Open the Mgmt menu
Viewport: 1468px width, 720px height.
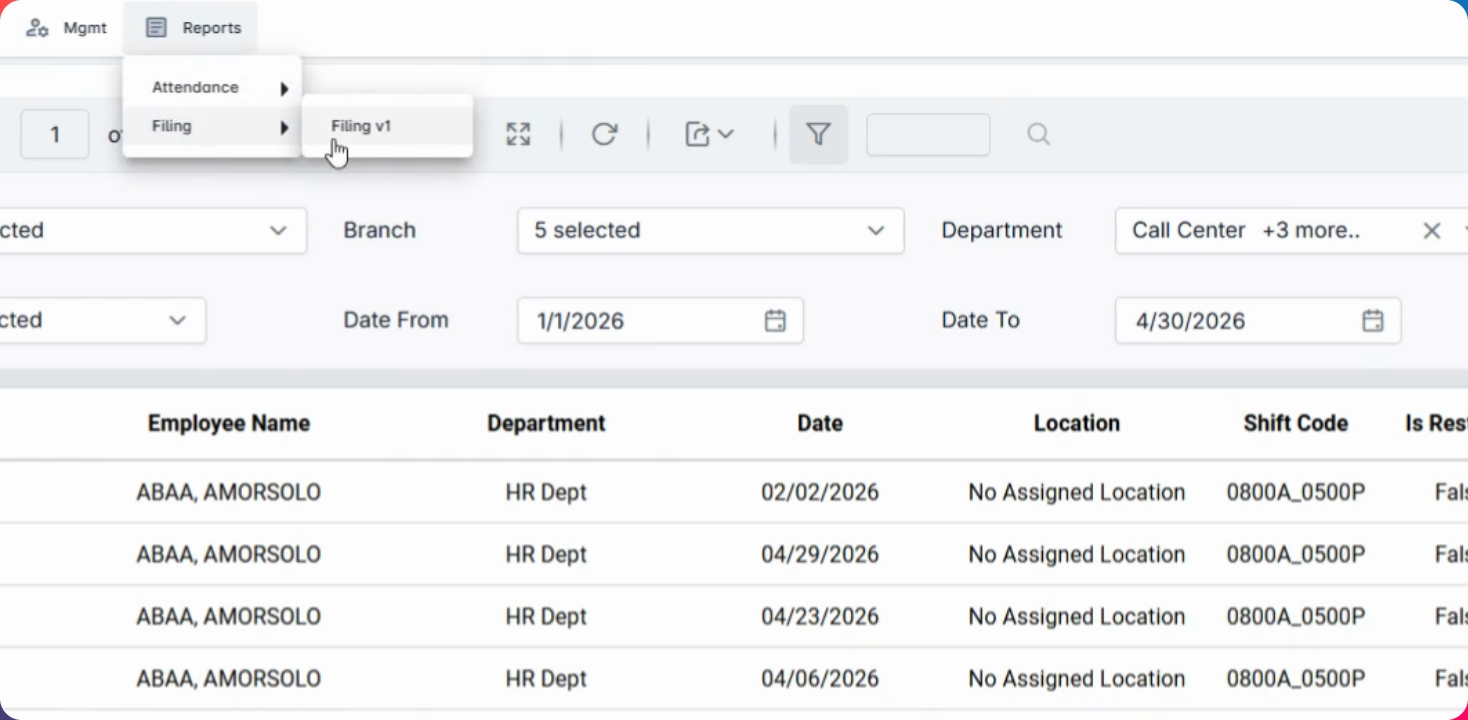(66, 28)
